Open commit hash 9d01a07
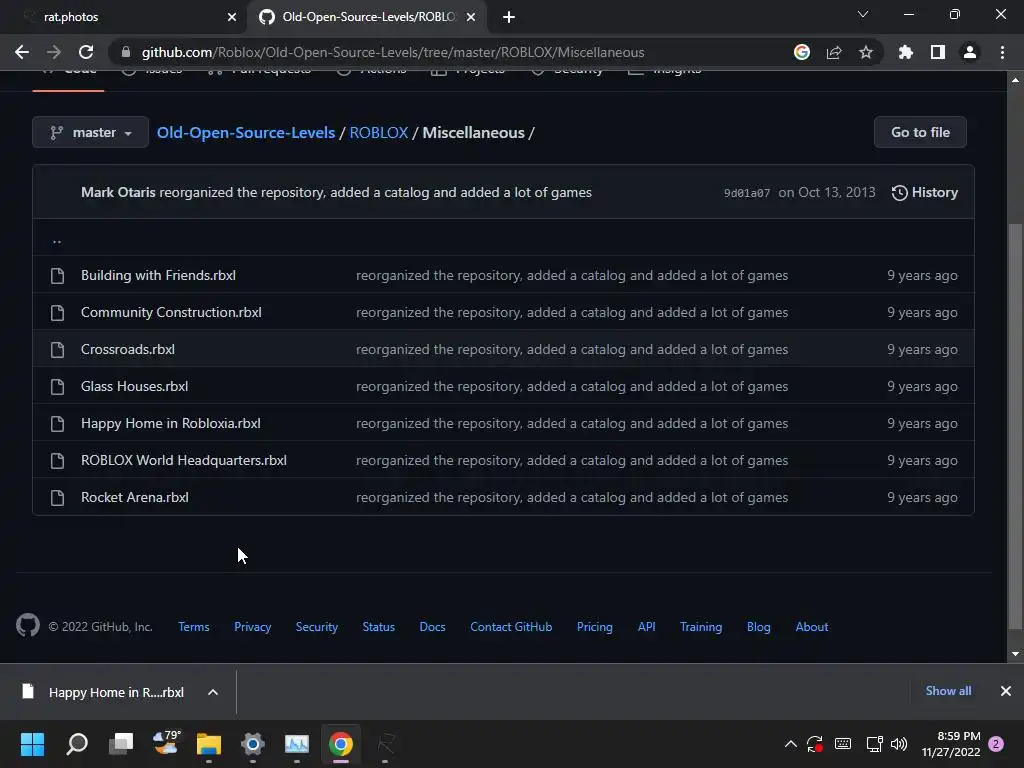The height and width of the screenshot is (768, 1024). coord(746,193)
